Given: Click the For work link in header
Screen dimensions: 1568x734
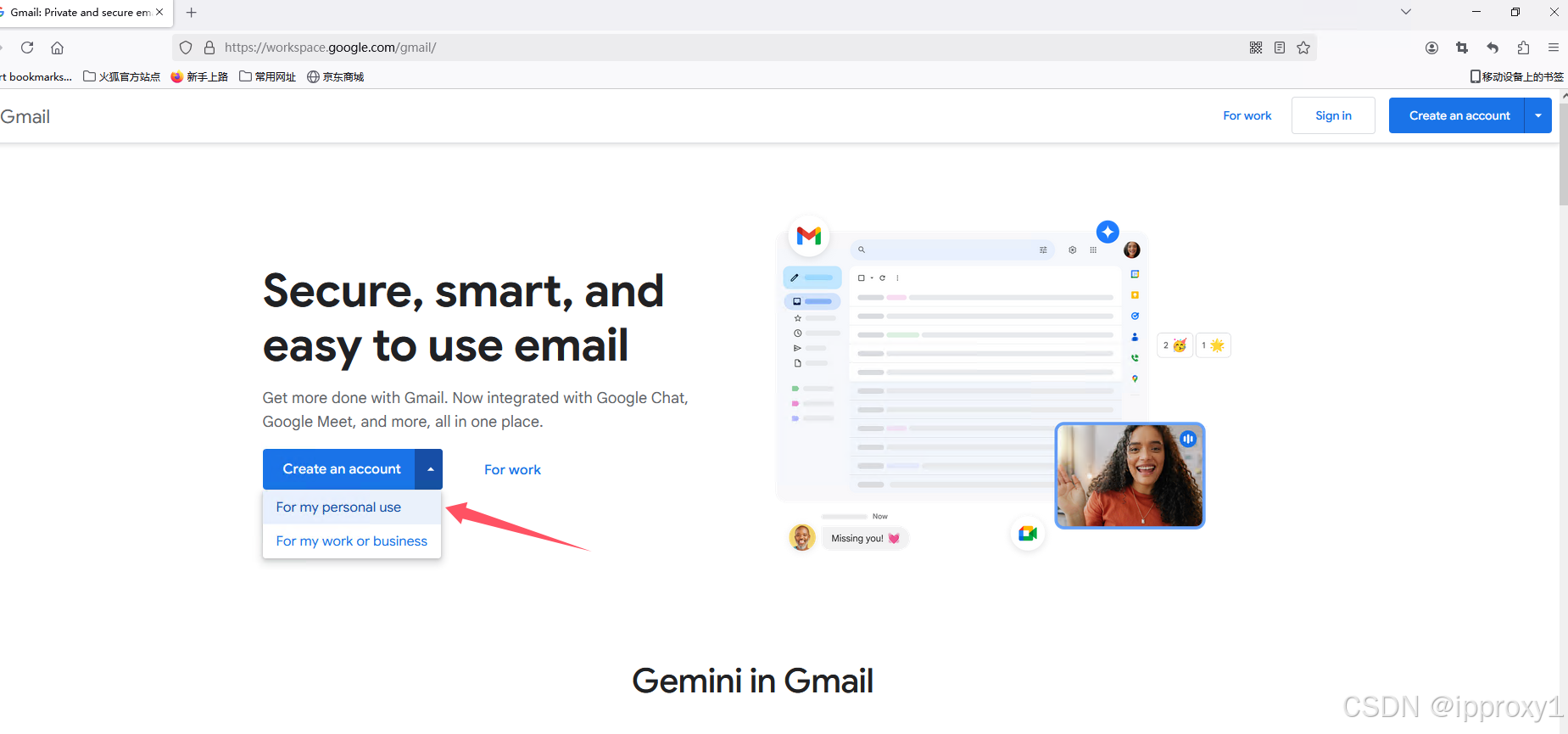Looking at the screenshot, I should [x=1247, y=115].
